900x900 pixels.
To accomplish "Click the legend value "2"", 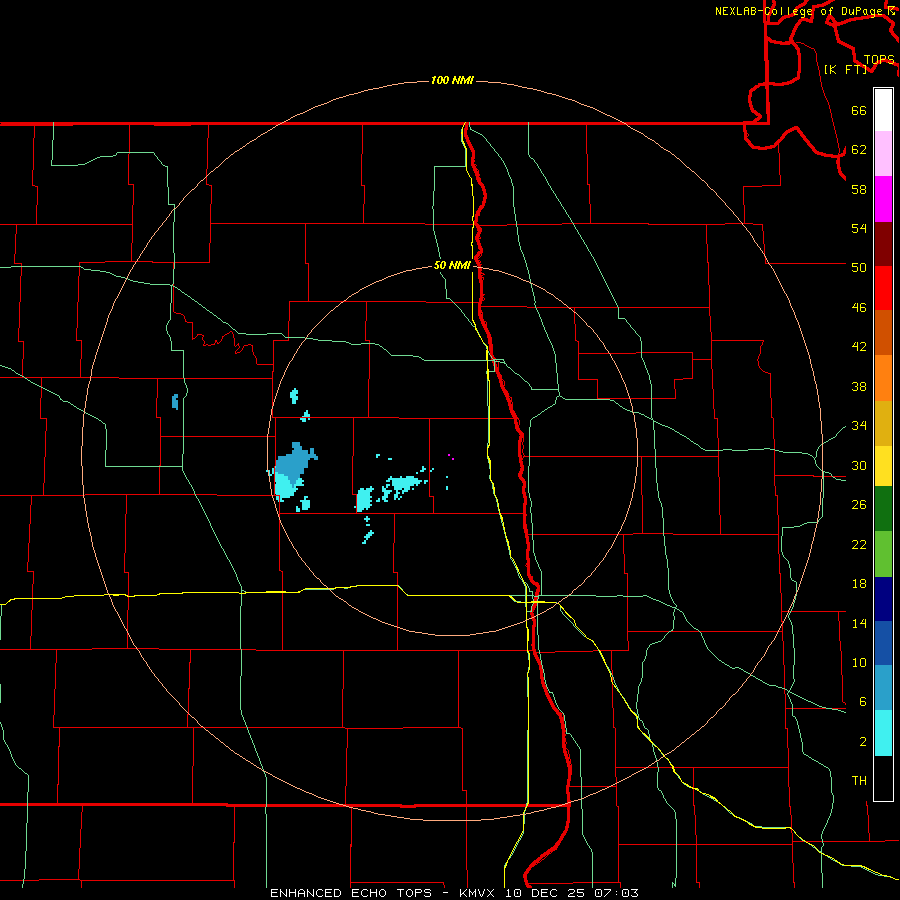I will click(x=863, y=742).
